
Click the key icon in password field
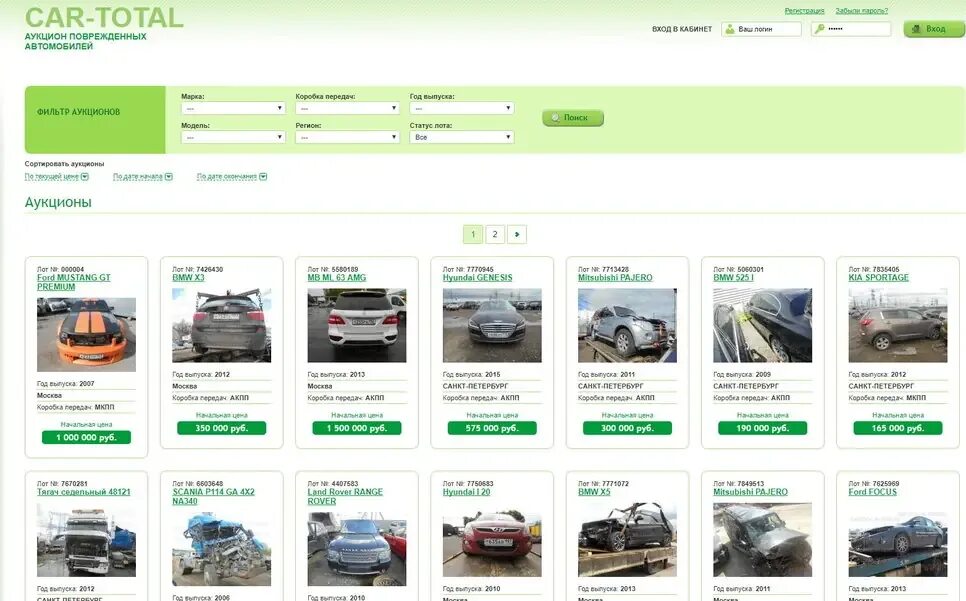tap(819, 29)
